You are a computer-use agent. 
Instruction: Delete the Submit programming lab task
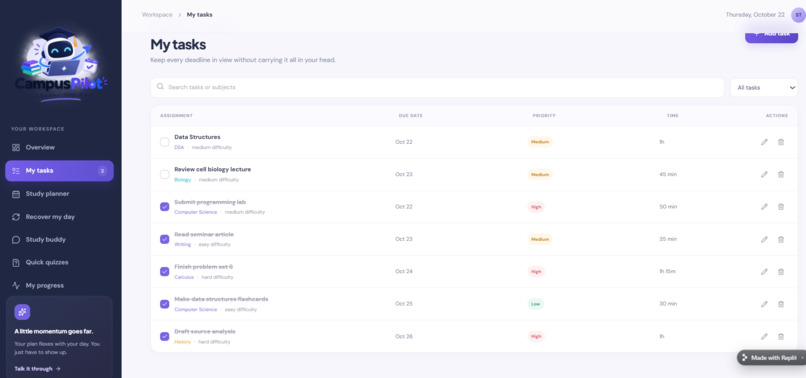(x=780, y=207)
